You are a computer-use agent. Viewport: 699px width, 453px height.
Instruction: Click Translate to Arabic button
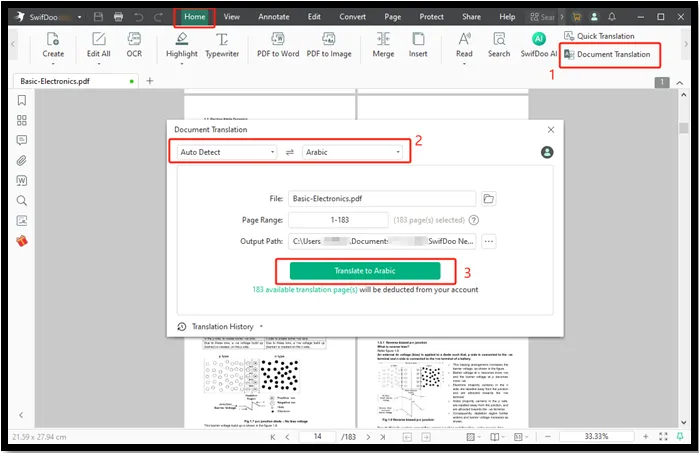pyautogui.click(x=365, y=271)
